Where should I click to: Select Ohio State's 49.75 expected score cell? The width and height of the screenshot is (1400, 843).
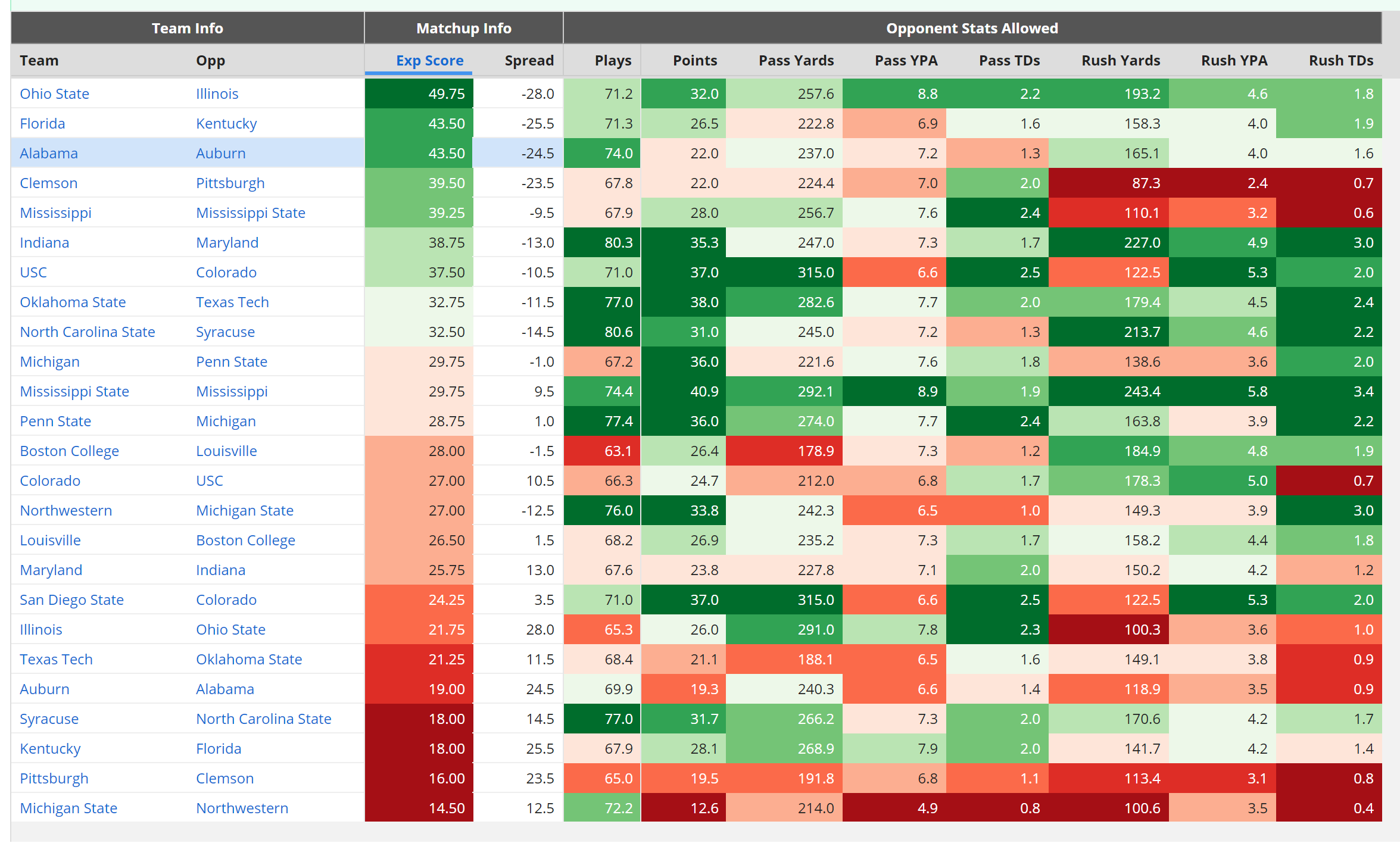[x=419, y=93]
